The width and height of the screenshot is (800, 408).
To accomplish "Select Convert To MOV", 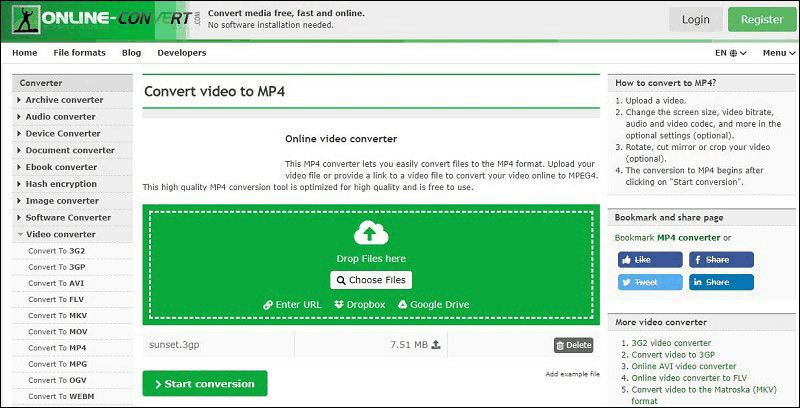I will pos(58,332).
